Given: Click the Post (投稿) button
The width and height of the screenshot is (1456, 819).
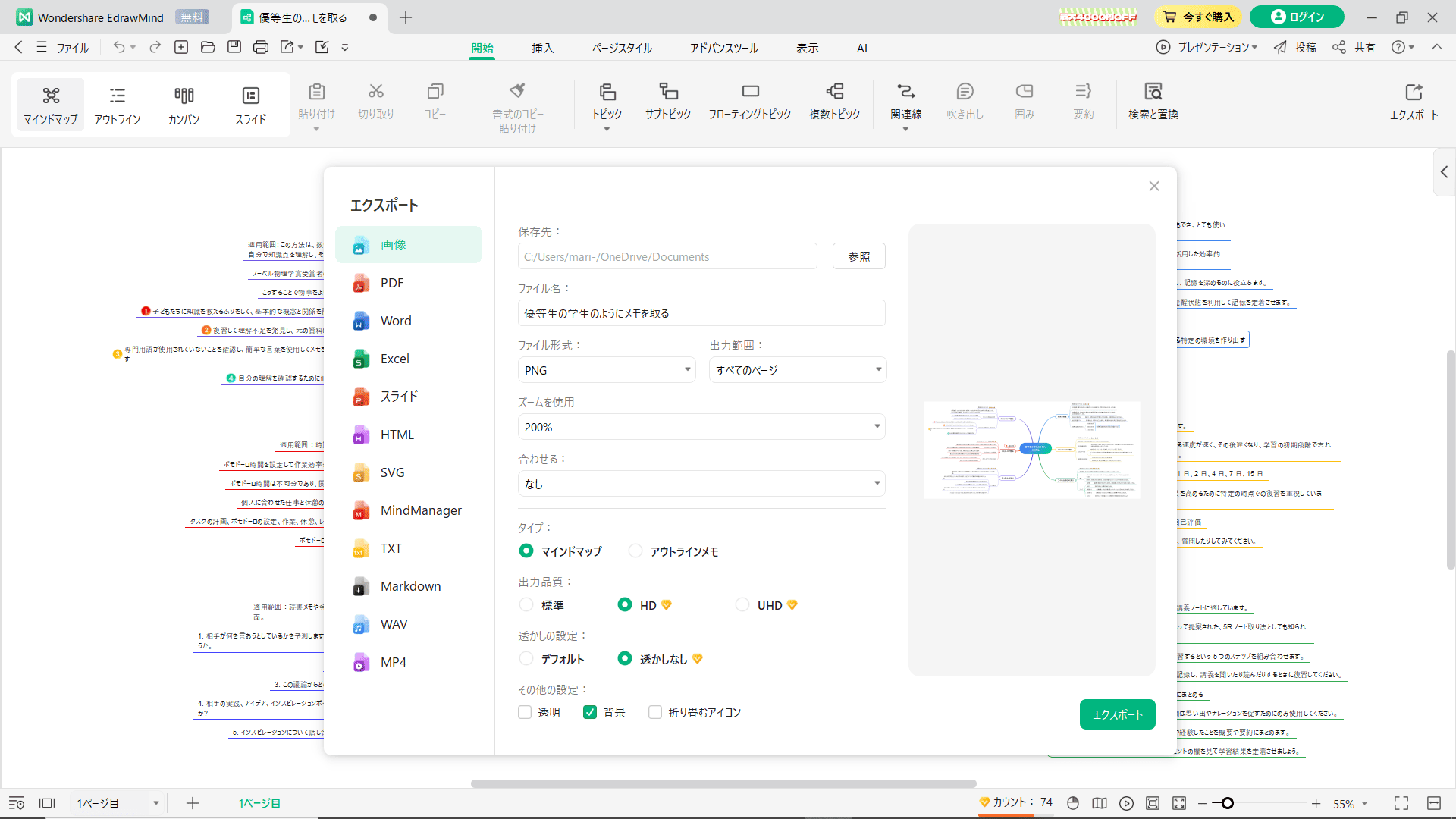Looking at the screenshot, I should click(1294, 47).
